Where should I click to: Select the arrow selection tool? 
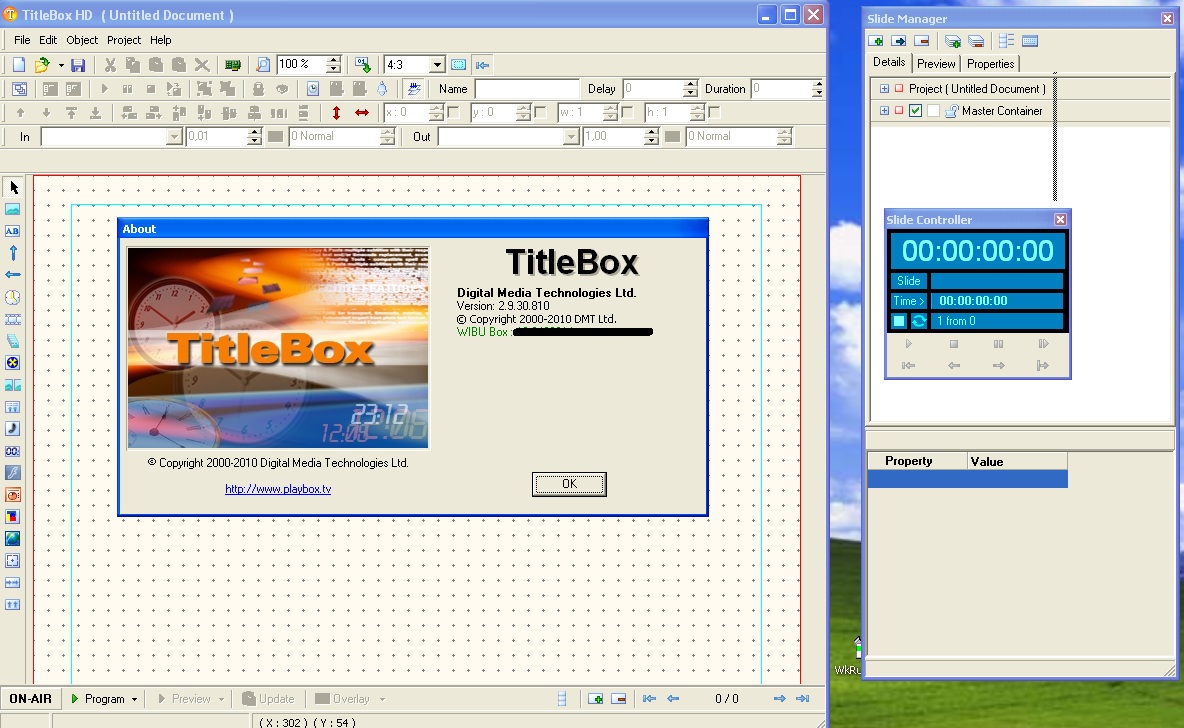13,187
